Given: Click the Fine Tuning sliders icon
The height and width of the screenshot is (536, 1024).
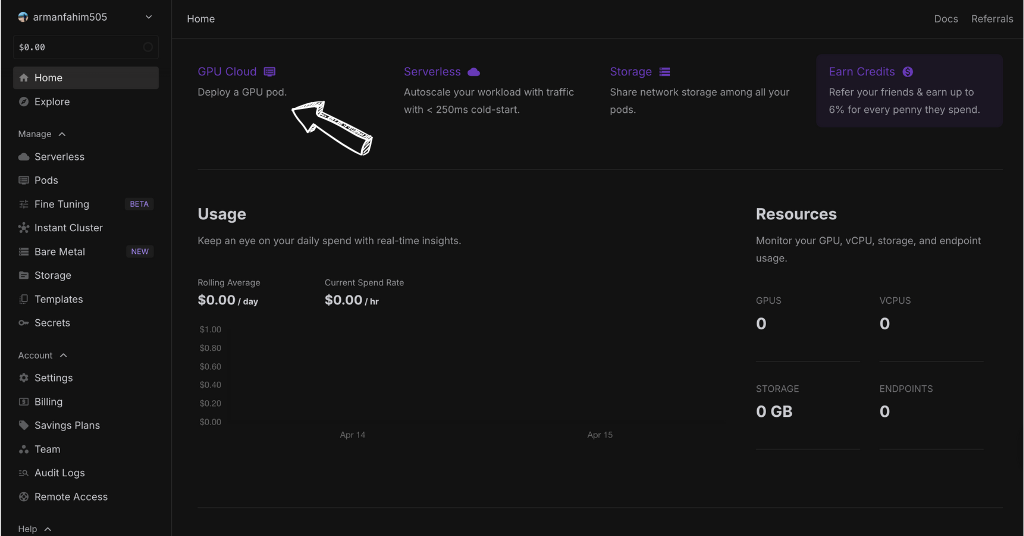Looking at the screenshot, I should click(24, 205).
